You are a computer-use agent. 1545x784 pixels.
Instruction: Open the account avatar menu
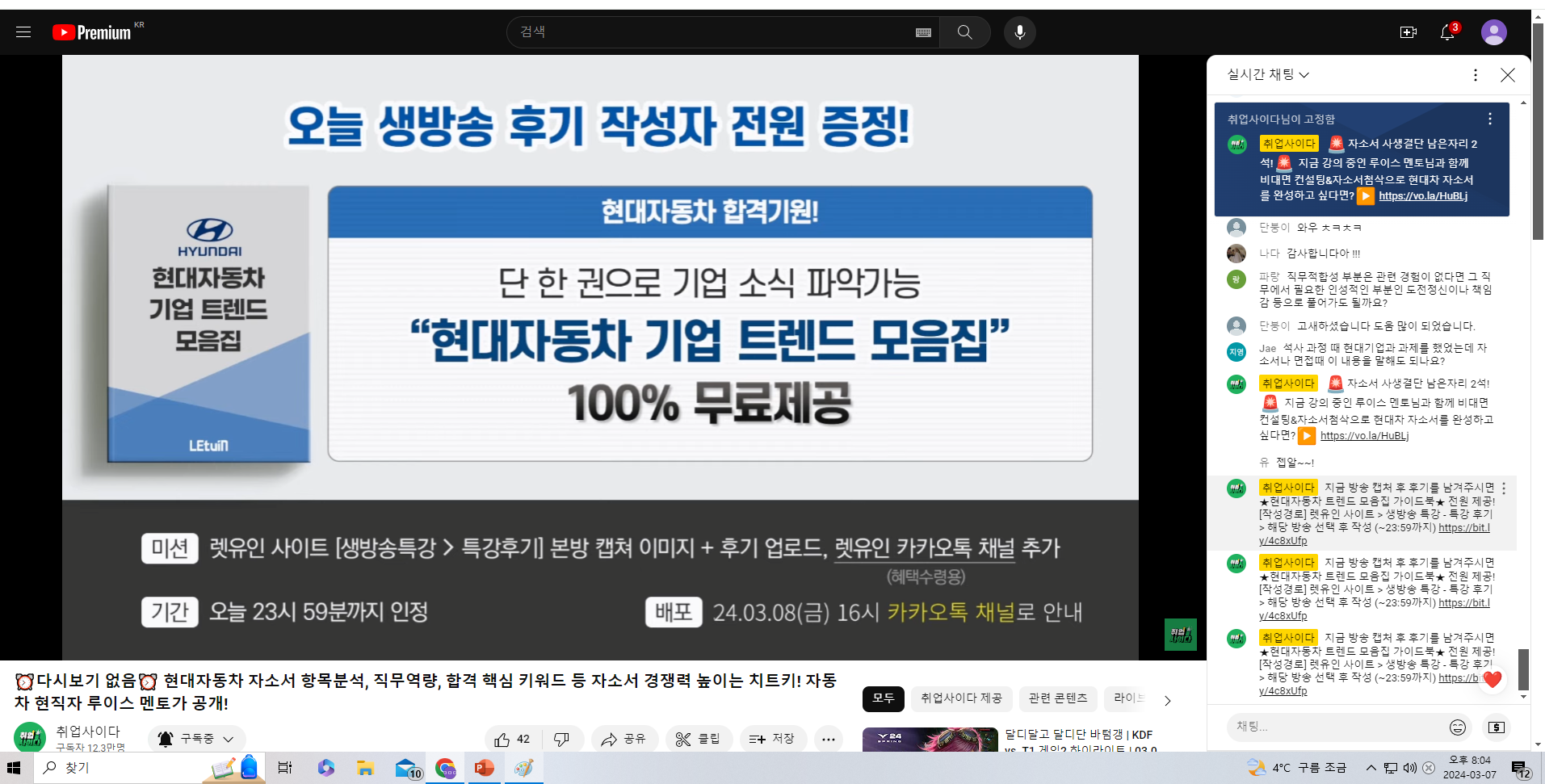click(x=1493, y=32)
